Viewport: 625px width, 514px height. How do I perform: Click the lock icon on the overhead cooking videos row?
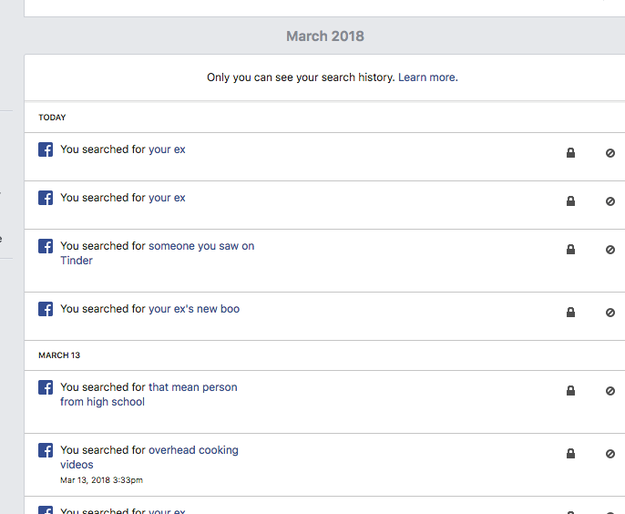coord(571,454)
